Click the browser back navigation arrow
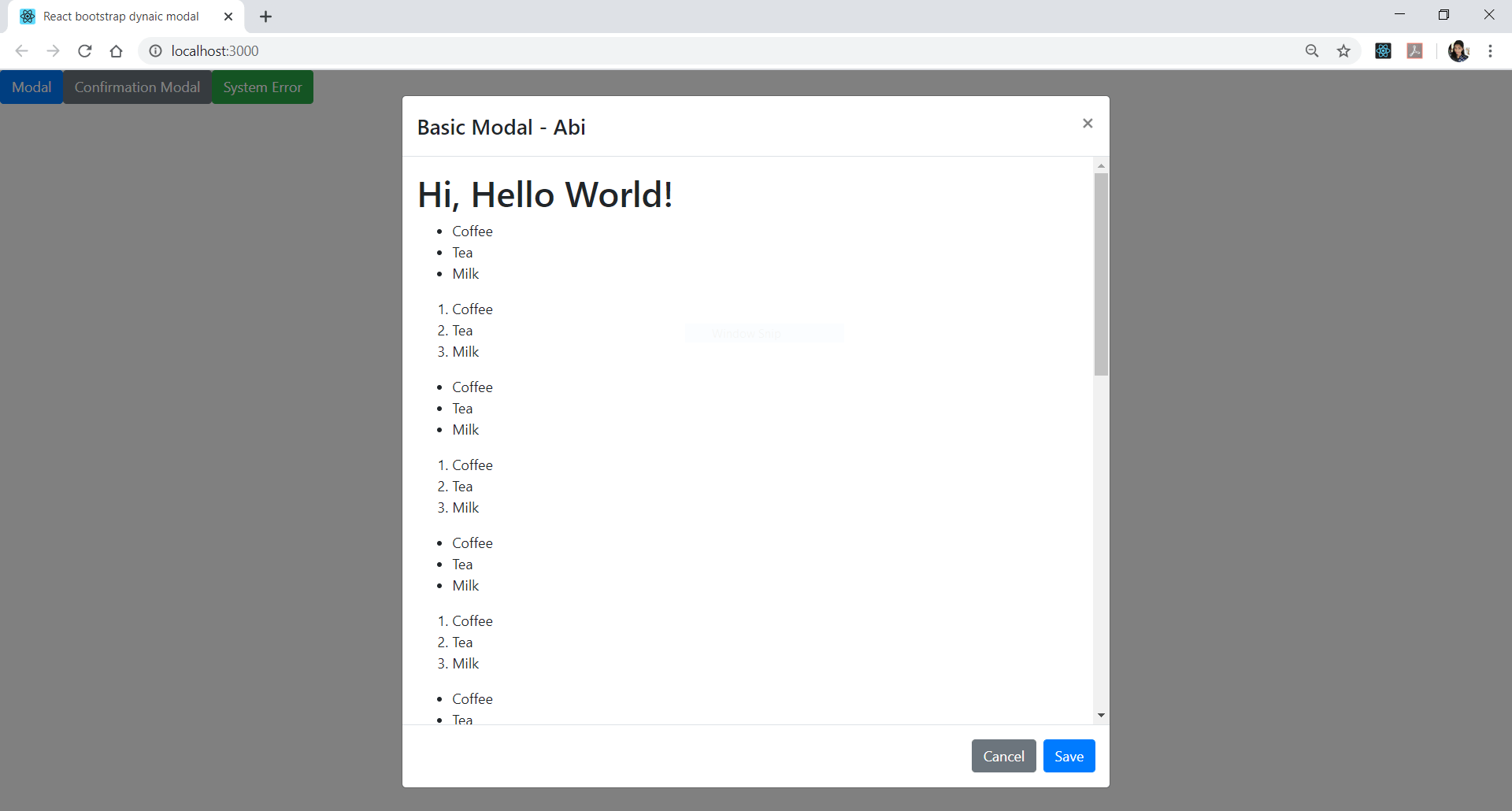This screenshot has height=811, width=1512. pyautogui.click(x=21, y=50)
